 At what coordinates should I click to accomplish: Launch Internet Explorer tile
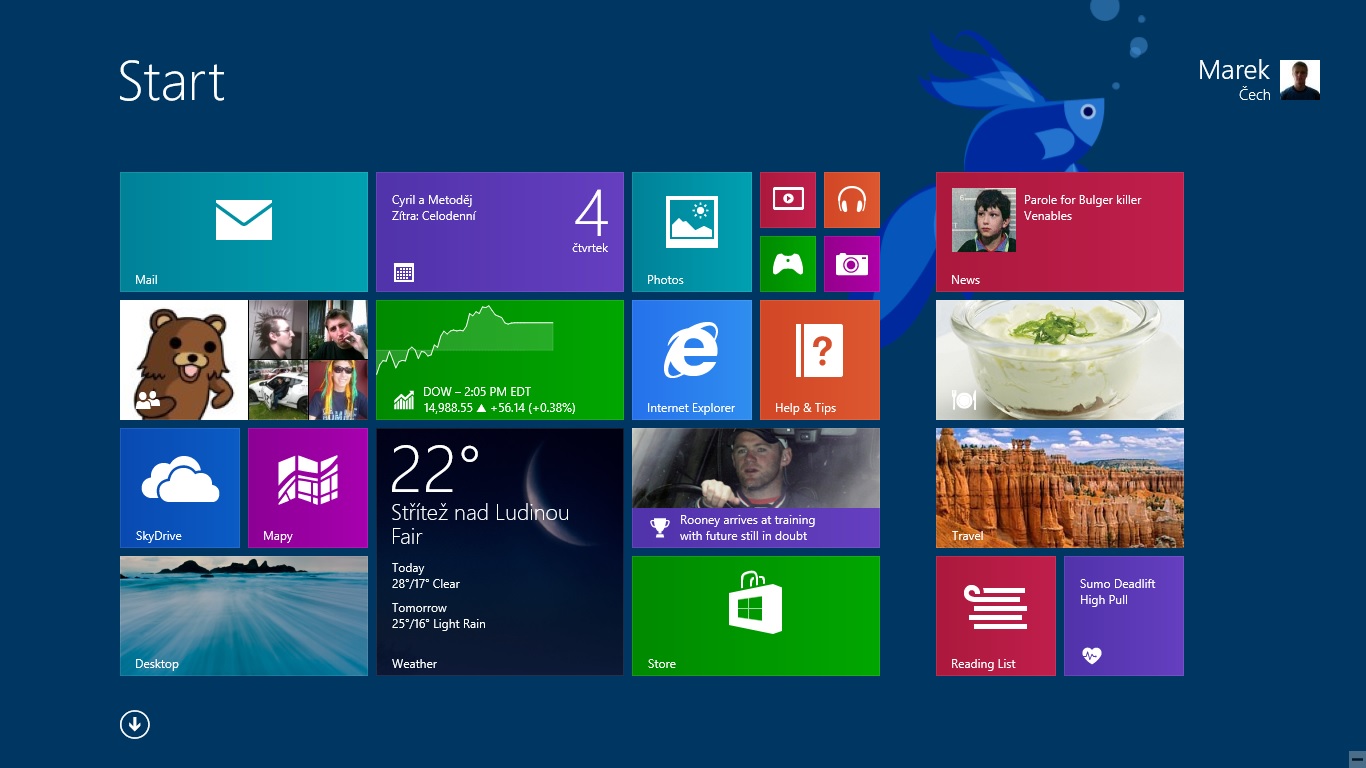tap(692, 360)
